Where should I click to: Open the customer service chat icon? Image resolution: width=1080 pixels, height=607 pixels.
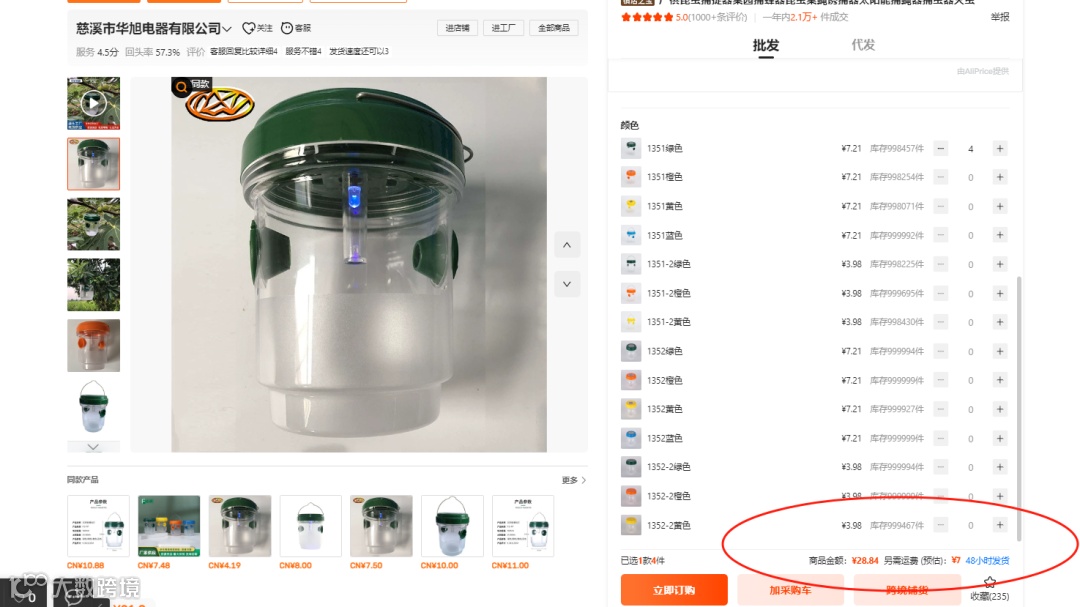click(287, 28)
